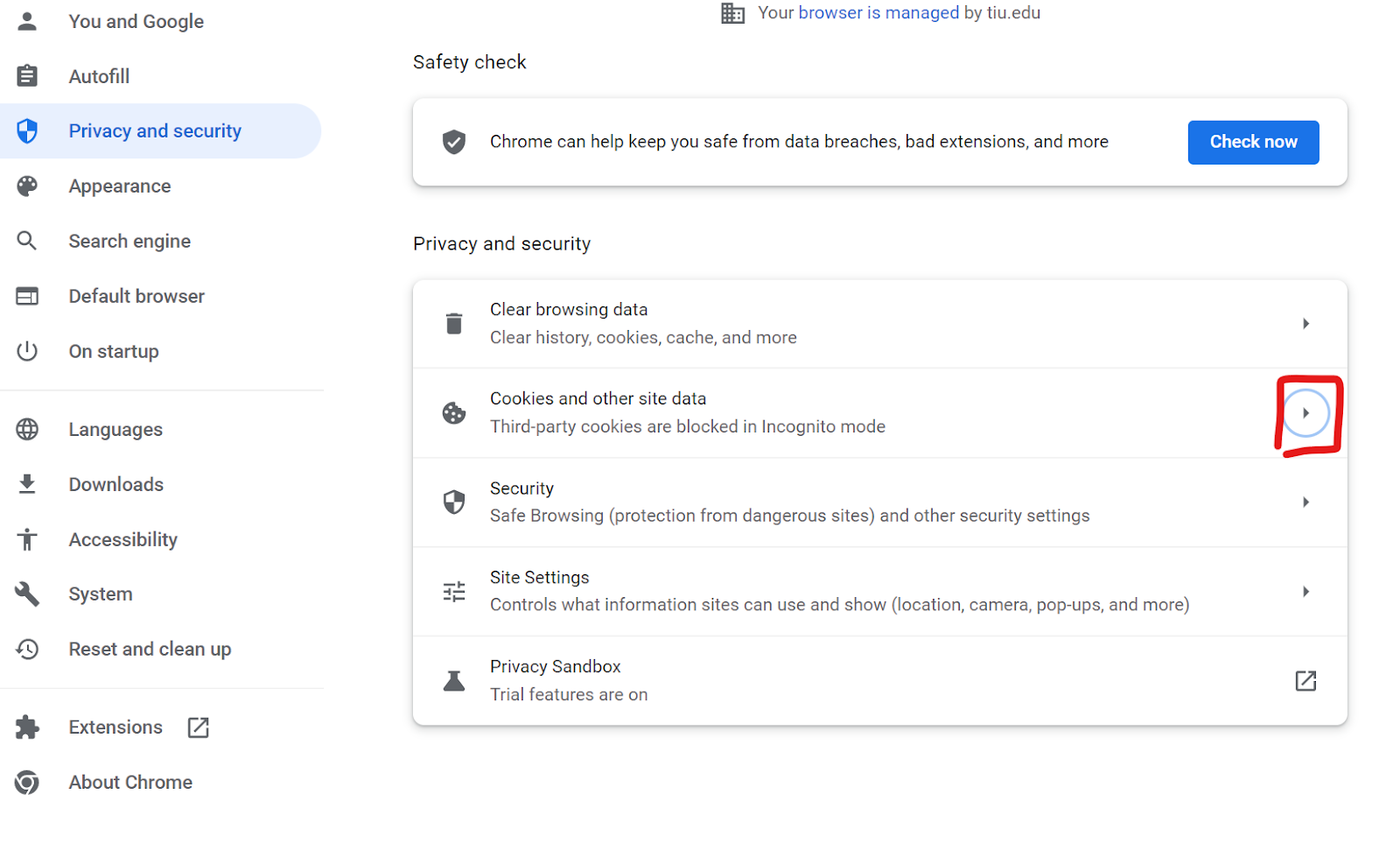Image resolution: width=1400 pixels, height=843 pixels.
Task: Click the Extensions puzzle piece icon
Action: [27, 727]
